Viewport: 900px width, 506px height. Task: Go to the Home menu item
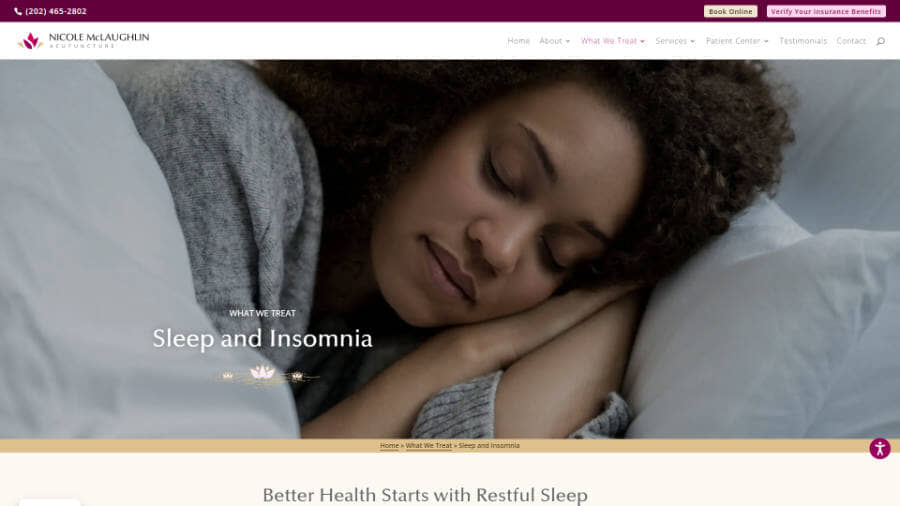pos(518,41)
